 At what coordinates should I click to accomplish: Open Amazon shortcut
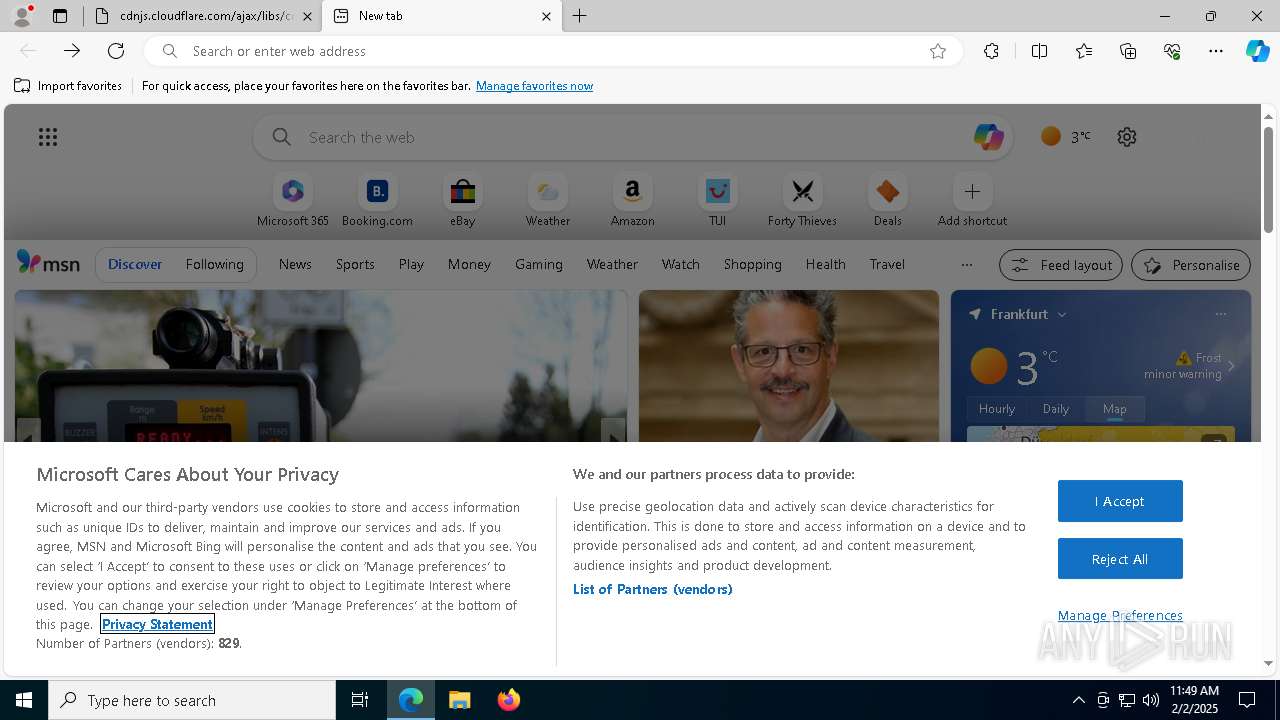[632, 200]
